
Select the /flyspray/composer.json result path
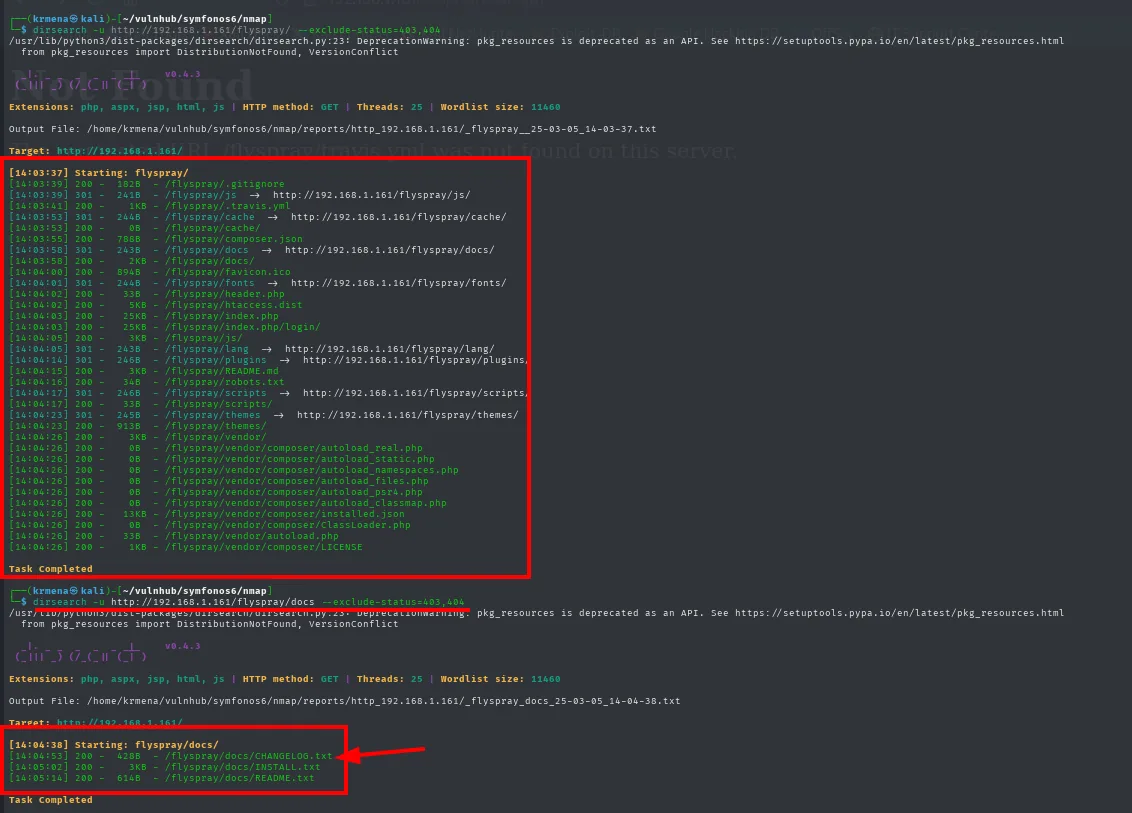[233, 239]
